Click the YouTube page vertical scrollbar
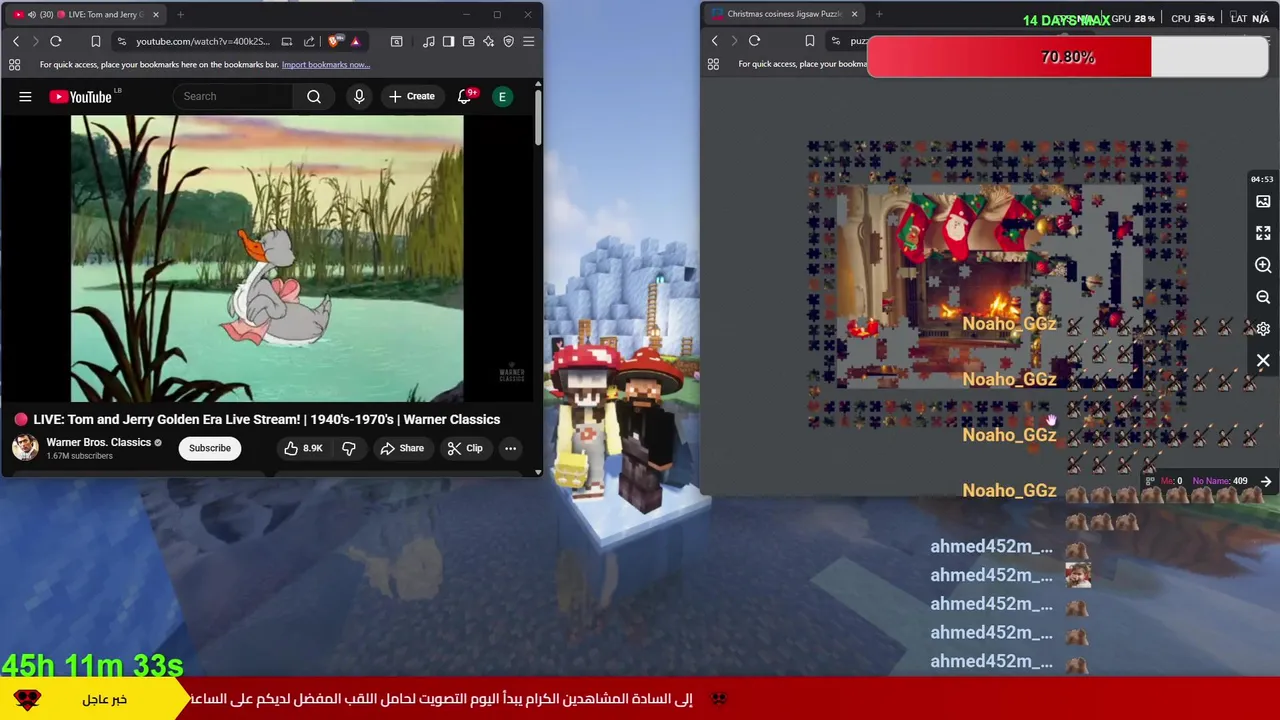 coord(537,118)
